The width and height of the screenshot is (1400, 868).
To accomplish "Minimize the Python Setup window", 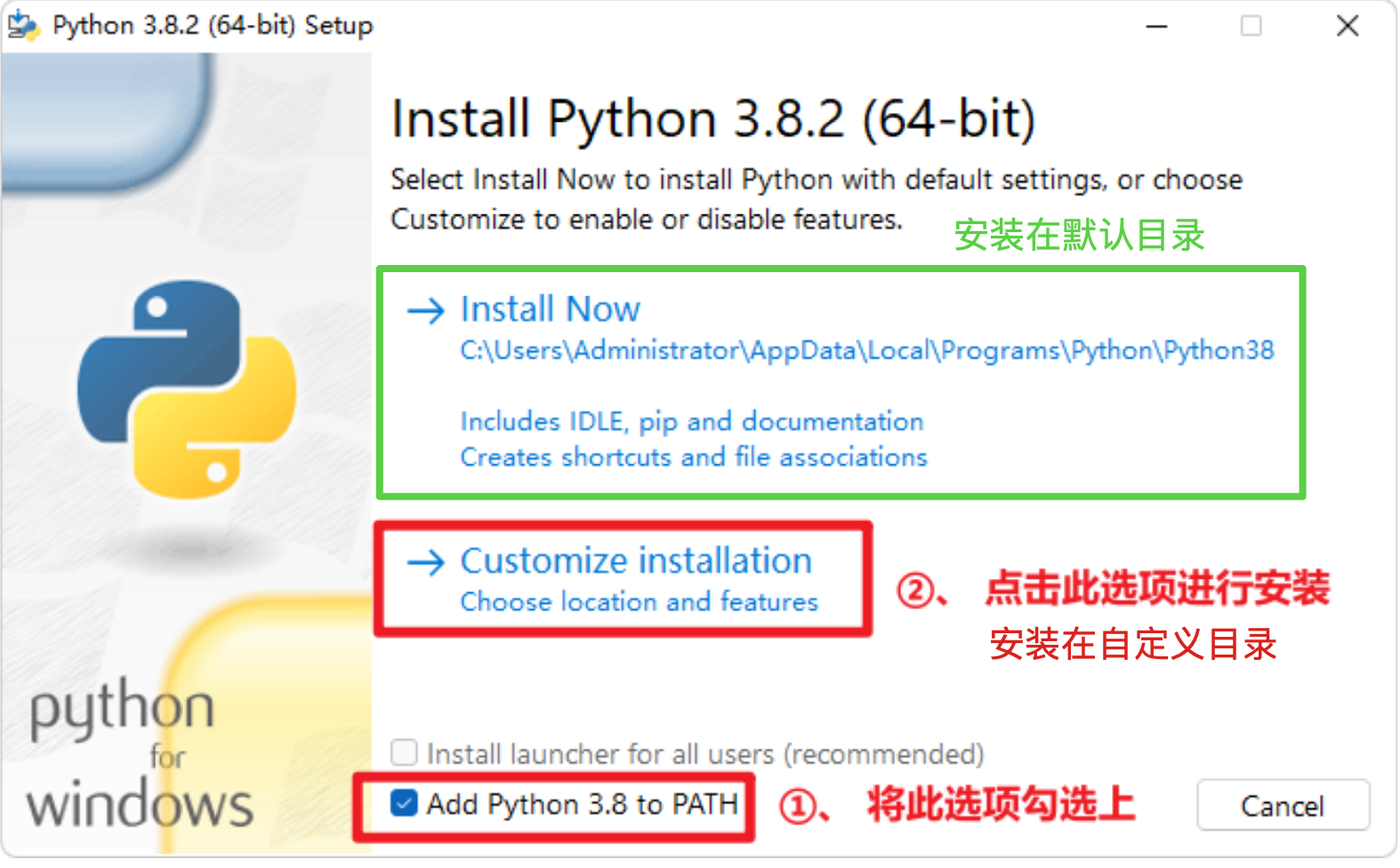I will coord(1155,27).
